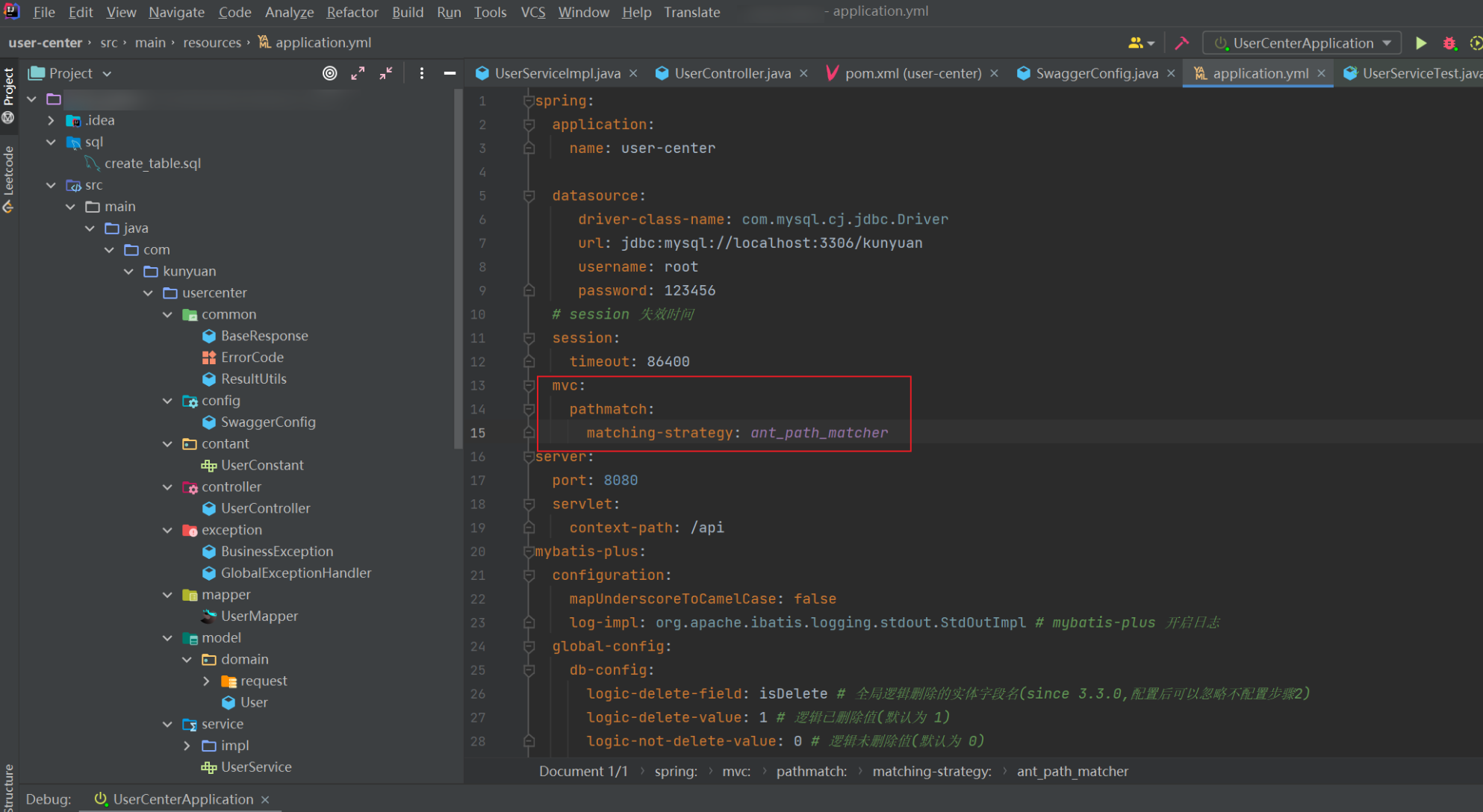Click resources in the navigation breadcrumb

coord(212,43)
